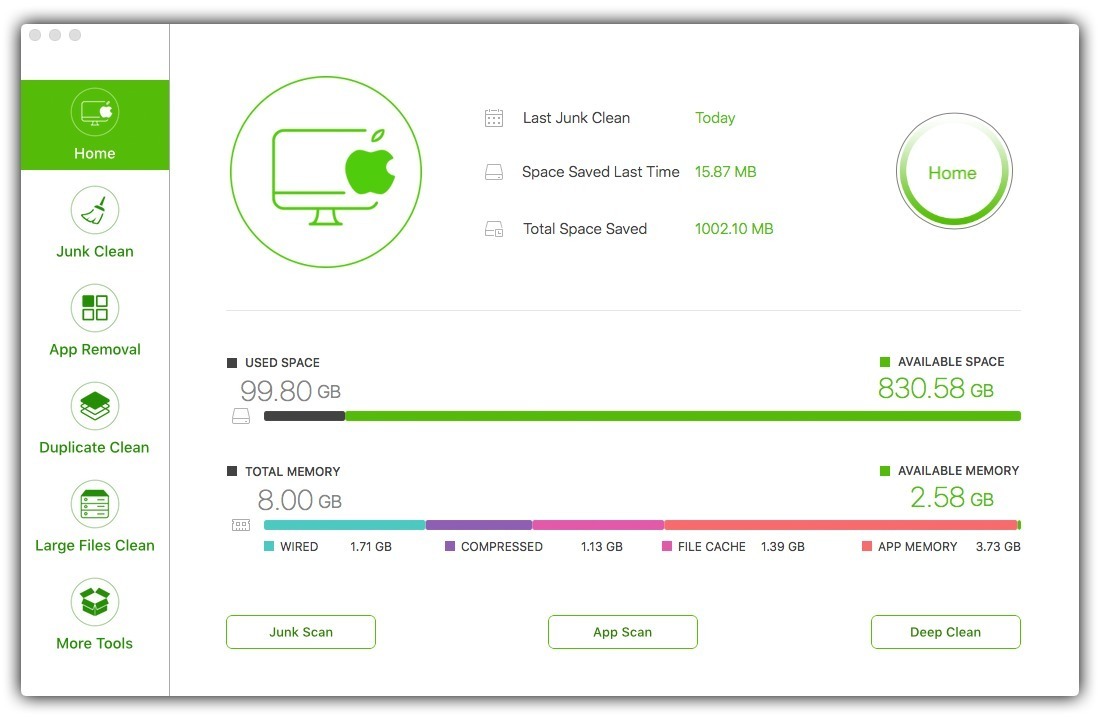Click the 15.87 MB value

click(725, 172)
